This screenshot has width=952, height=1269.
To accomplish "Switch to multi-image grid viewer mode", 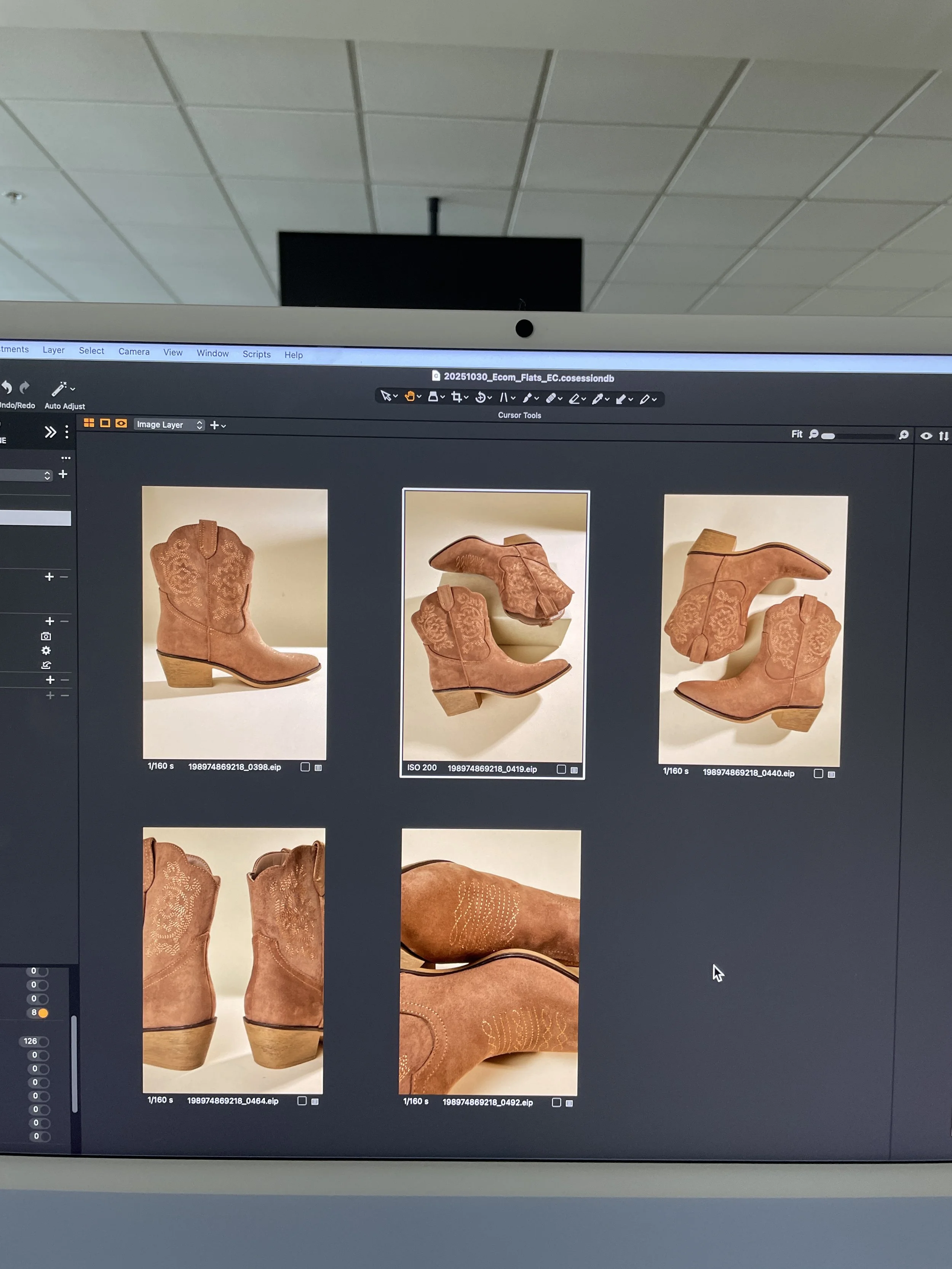I will [x=89, y=423].
